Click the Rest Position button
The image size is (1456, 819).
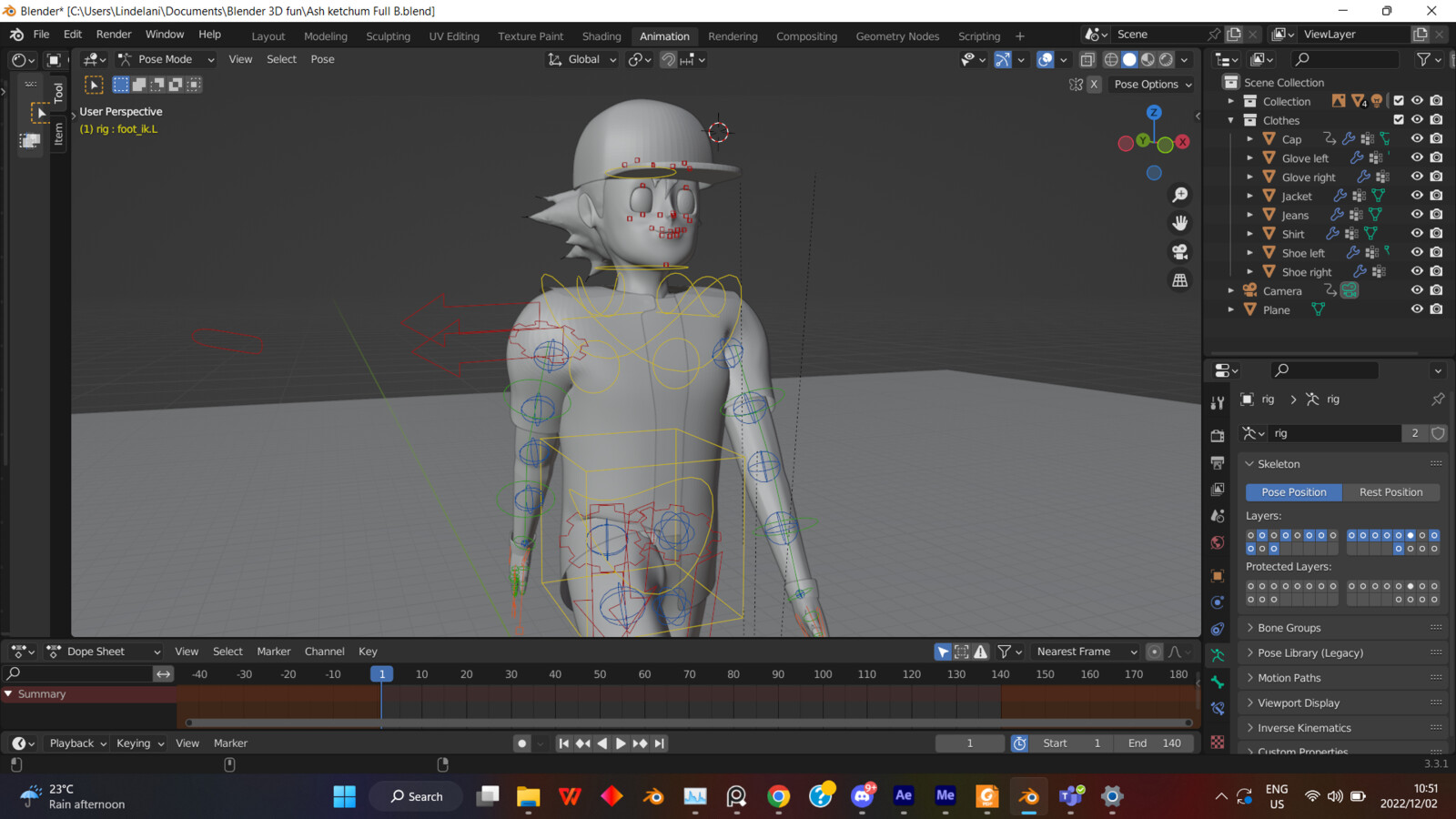[1390, 492]
